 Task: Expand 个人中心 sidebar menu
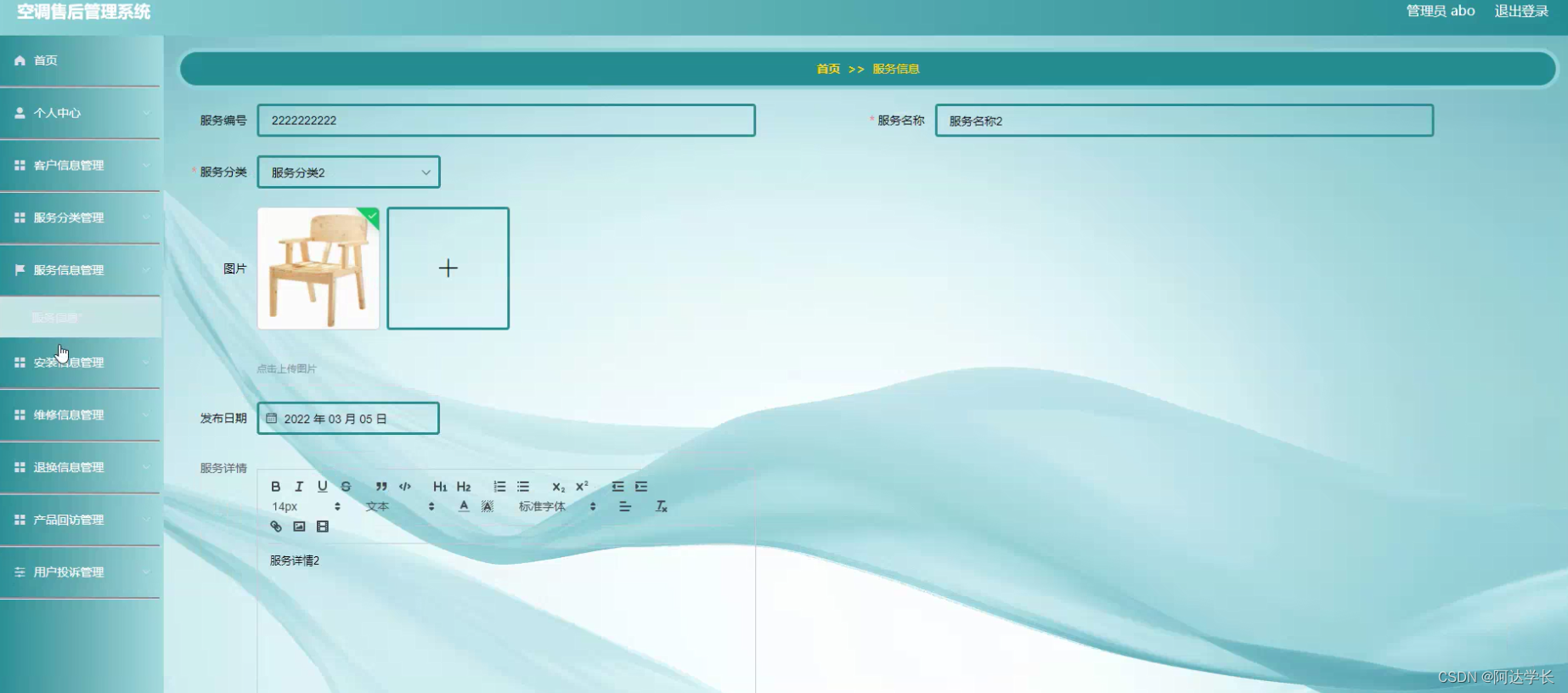pos(81,113)
